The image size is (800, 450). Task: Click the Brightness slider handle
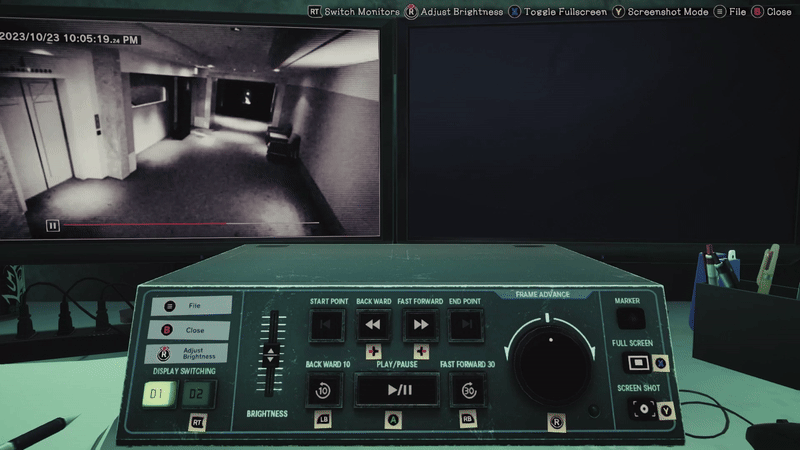click(270, 354)
